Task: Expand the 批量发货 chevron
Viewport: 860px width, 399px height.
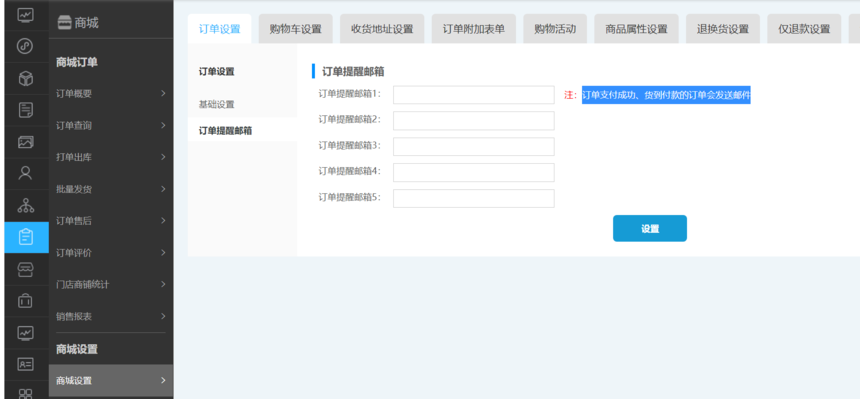Action: tap(163, 189)
